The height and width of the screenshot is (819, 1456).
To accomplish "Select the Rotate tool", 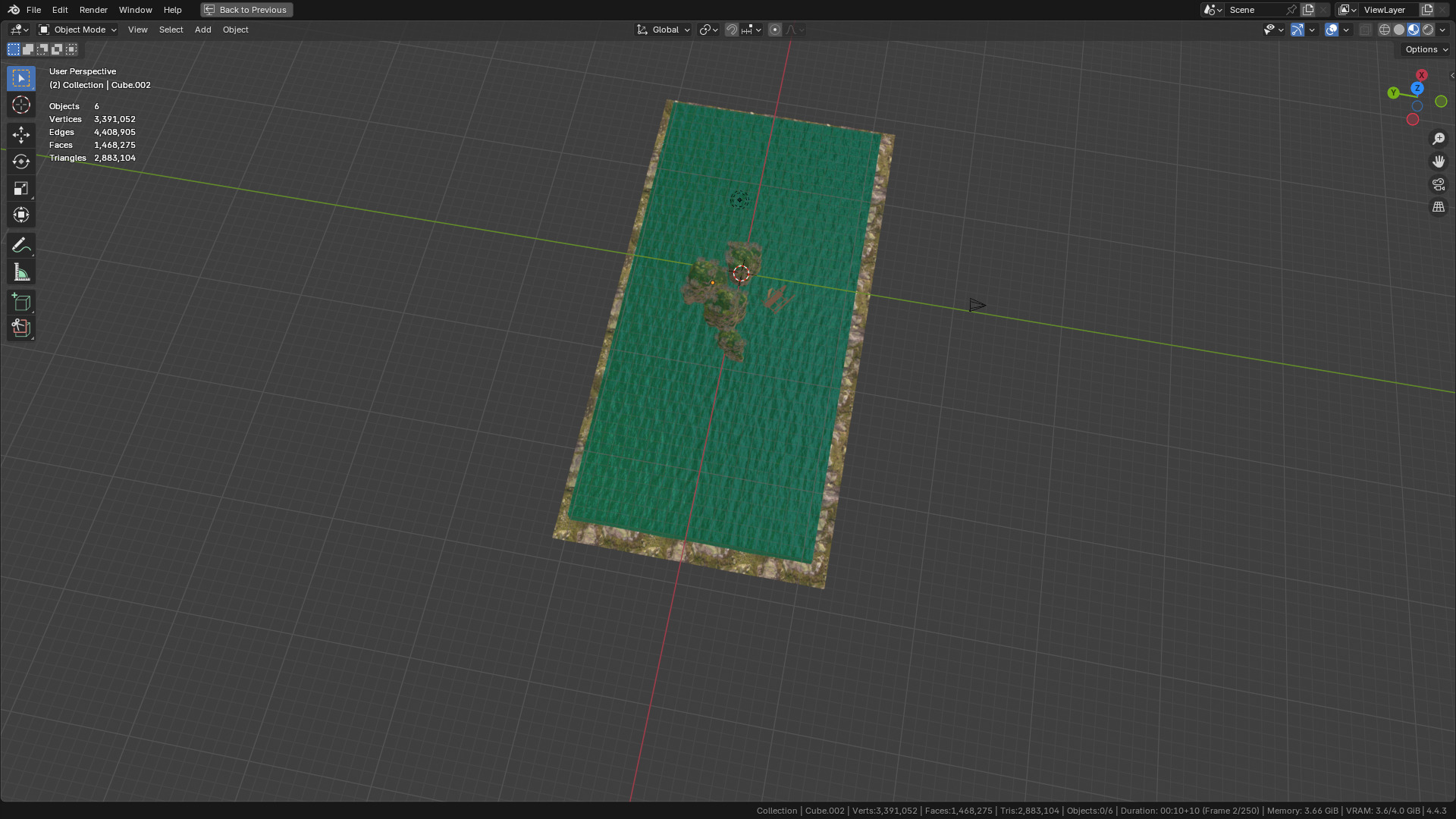I will (x=21, y=162).
